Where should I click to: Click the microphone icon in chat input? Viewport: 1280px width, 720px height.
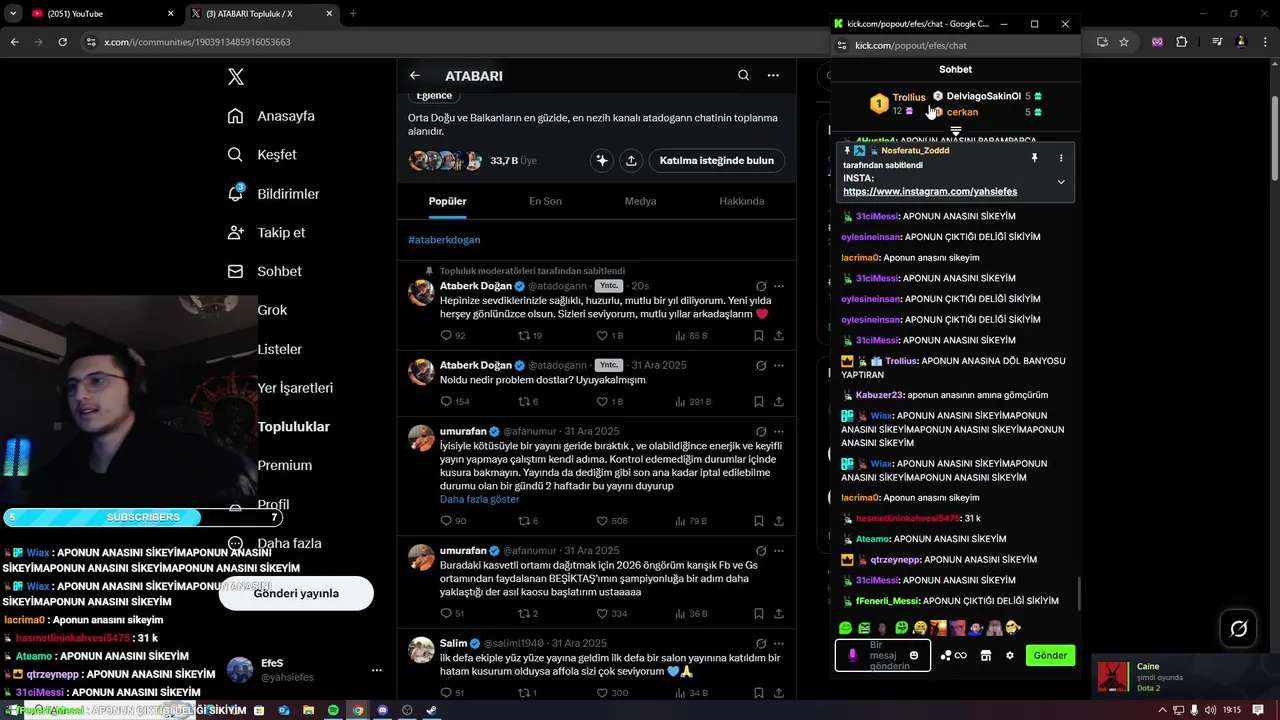click(x=852, y=655)
